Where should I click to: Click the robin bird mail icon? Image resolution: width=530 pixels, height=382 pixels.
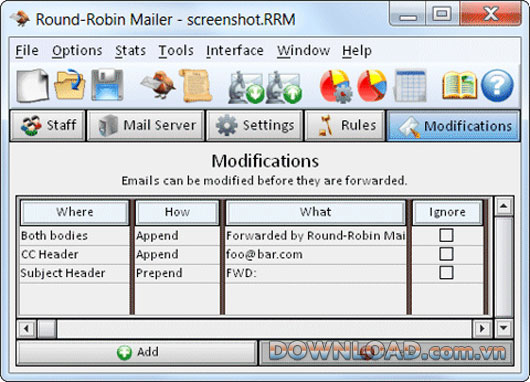[x=158, y=85]
